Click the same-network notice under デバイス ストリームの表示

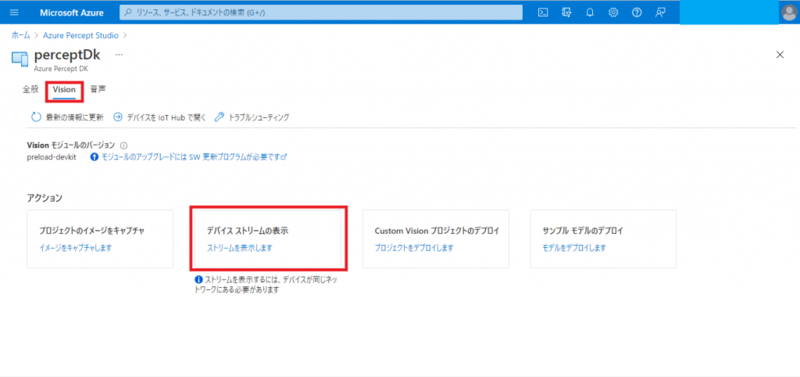click(266, 285)
